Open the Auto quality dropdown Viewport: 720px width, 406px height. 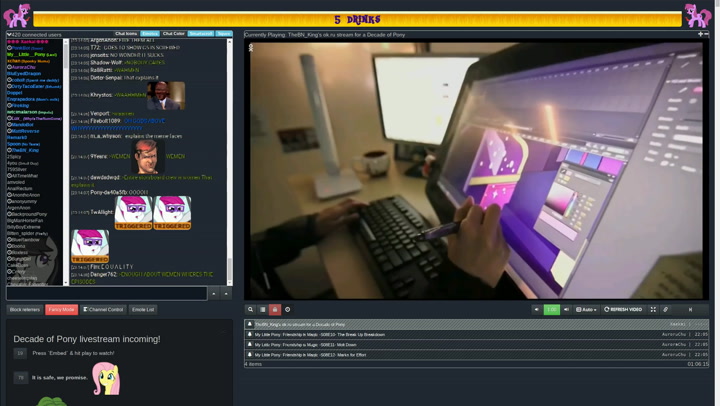point(587,310)
